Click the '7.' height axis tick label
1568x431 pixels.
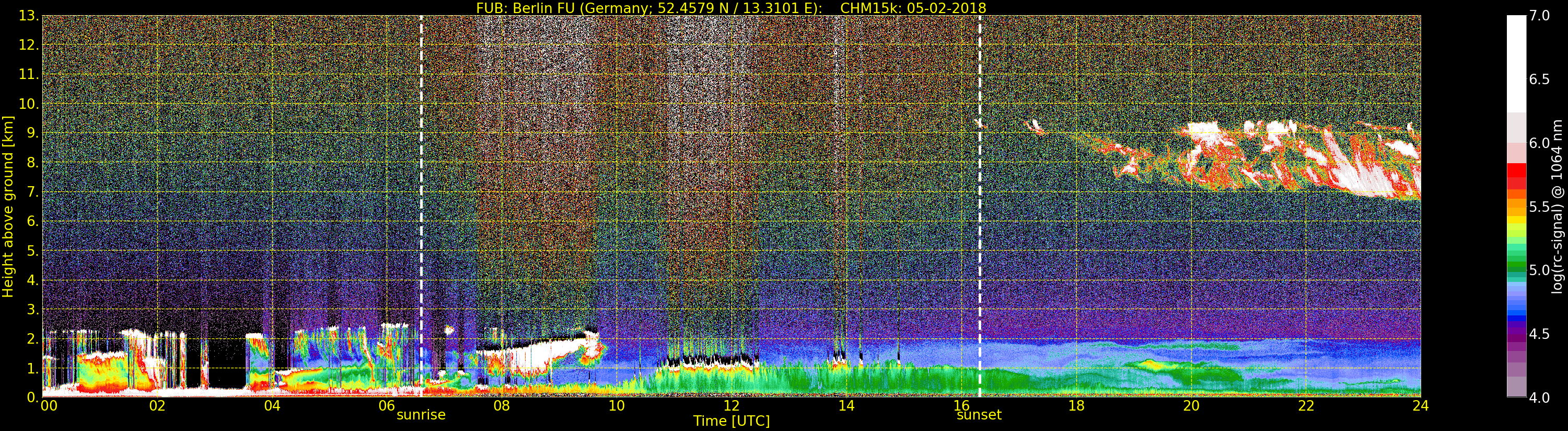coord(32,192)
